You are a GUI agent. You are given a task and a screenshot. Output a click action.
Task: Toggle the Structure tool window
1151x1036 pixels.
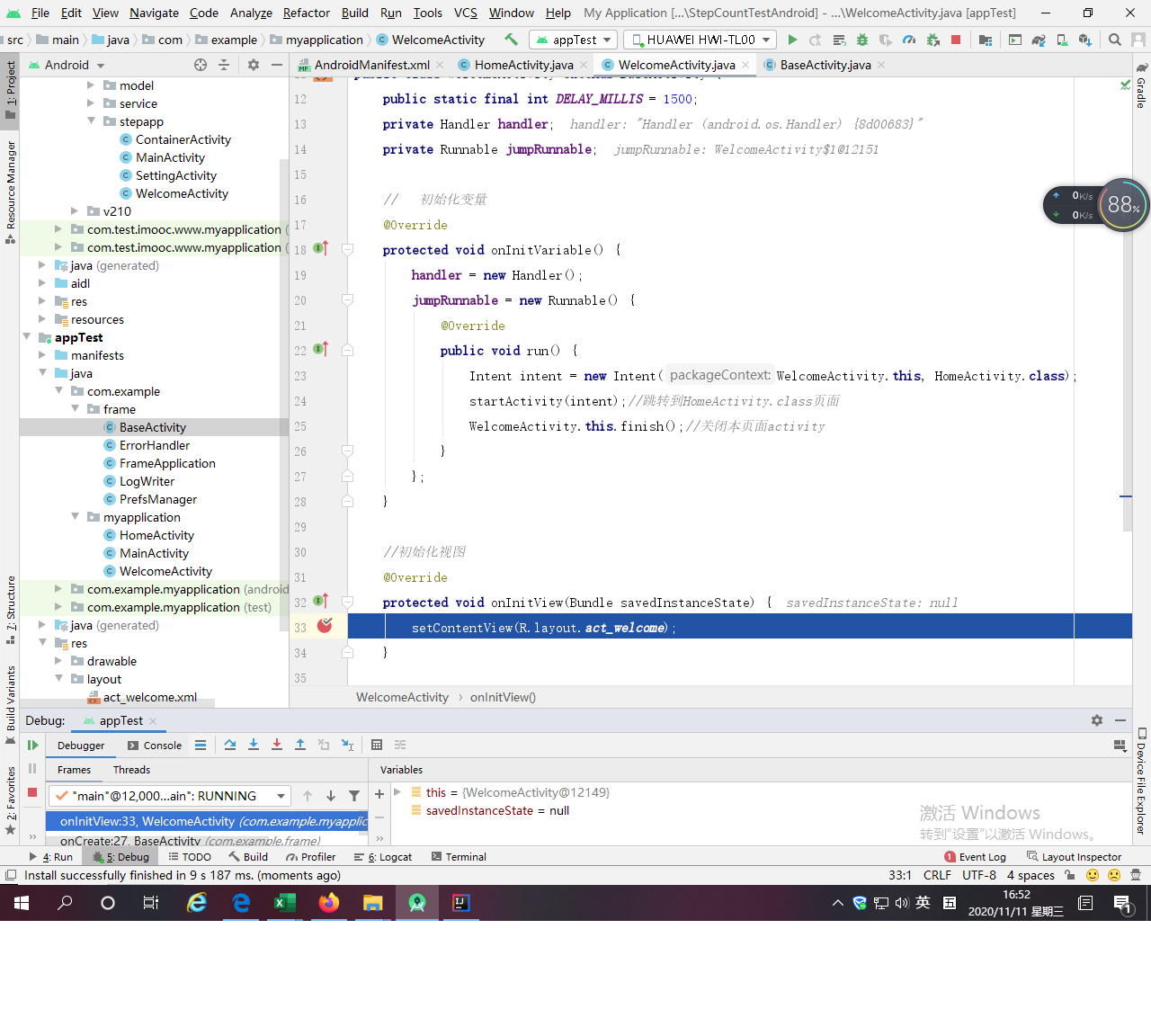(x=10, y=610)
